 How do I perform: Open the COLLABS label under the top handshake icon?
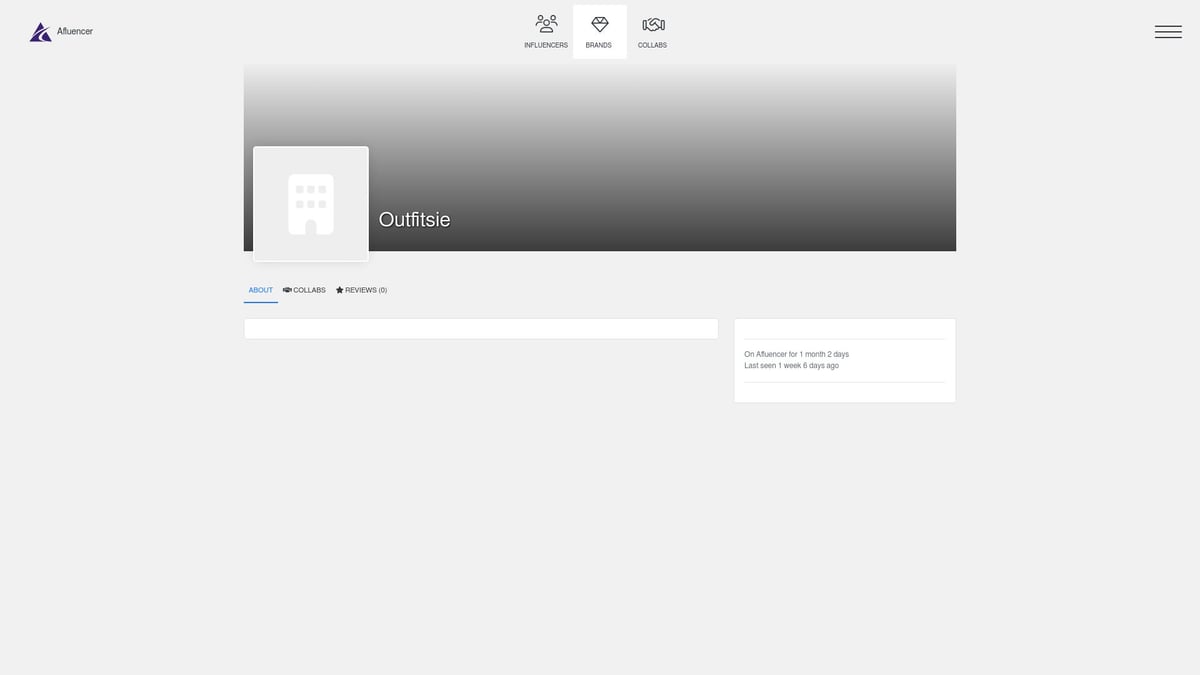(652, 45)
